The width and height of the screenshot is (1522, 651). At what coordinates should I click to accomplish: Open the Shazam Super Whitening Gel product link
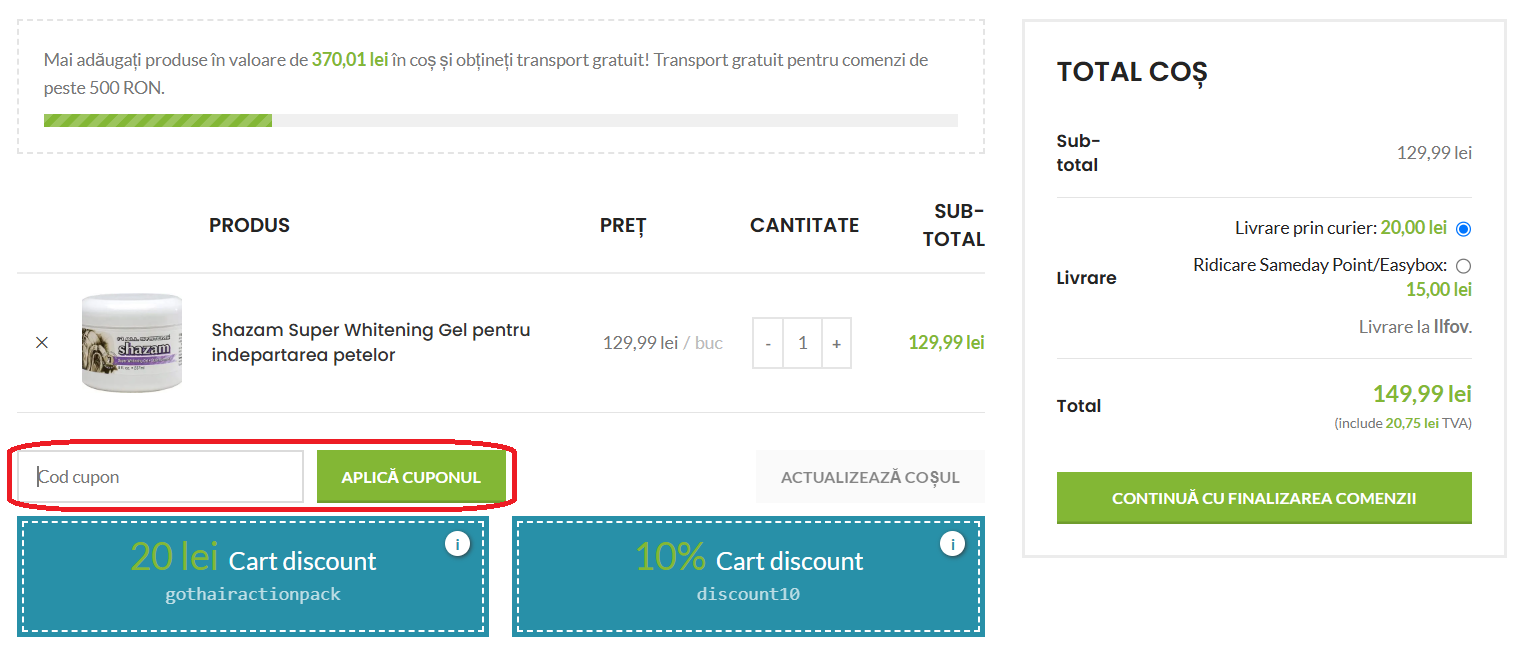pos(370,342)
